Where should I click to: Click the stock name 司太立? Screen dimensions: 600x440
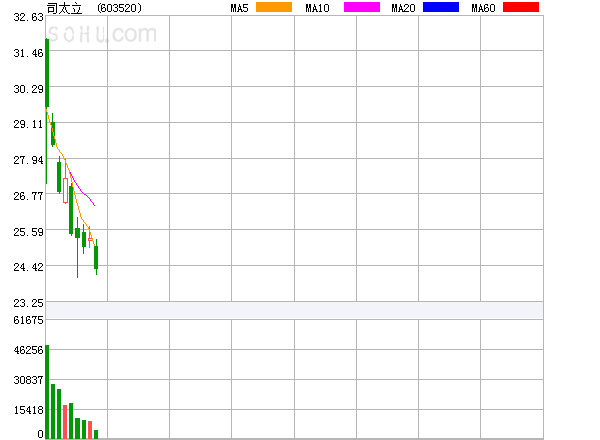(x=64, y=8)
